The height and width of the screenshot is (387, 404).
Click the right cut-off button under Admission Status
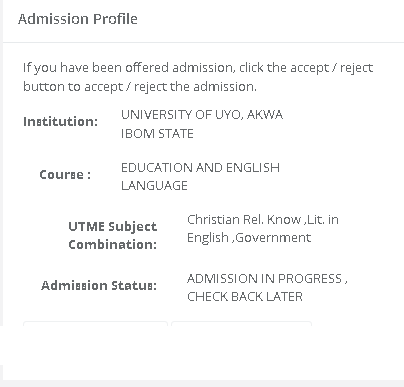point(241,324)
